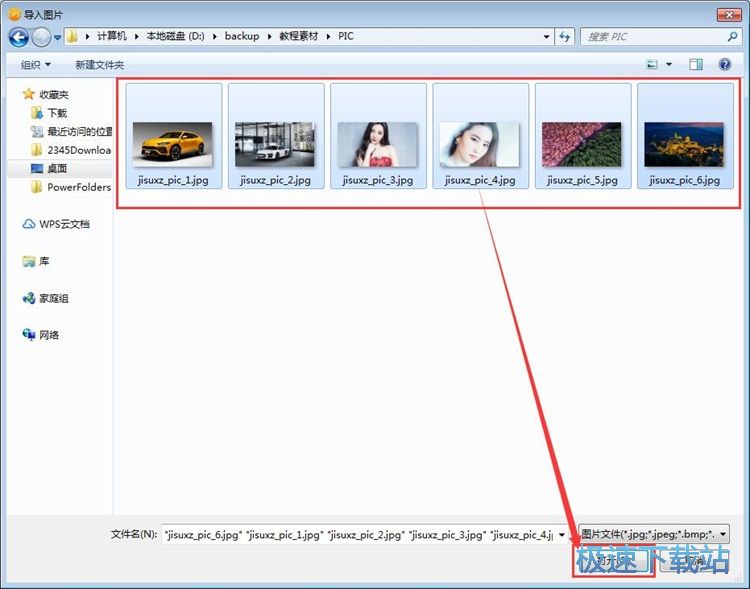This screenshot has height=589, width=750.
Task: Select the white car thumbnail jisuxz_pic_2
Action: click(275, 144)
